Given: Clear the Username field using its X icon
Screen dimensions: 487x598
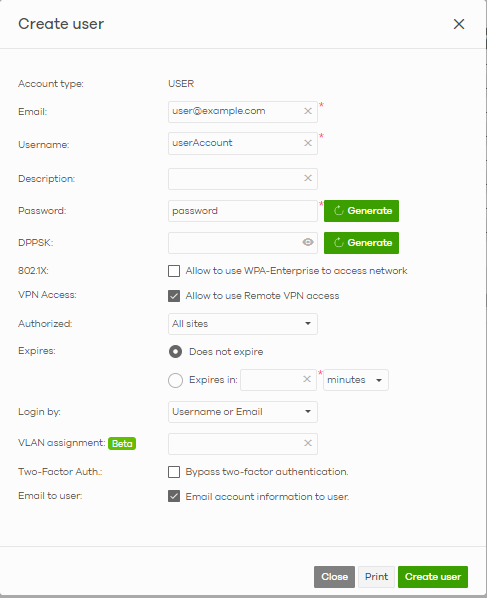Looking at the screenshot, I should 308,143.
